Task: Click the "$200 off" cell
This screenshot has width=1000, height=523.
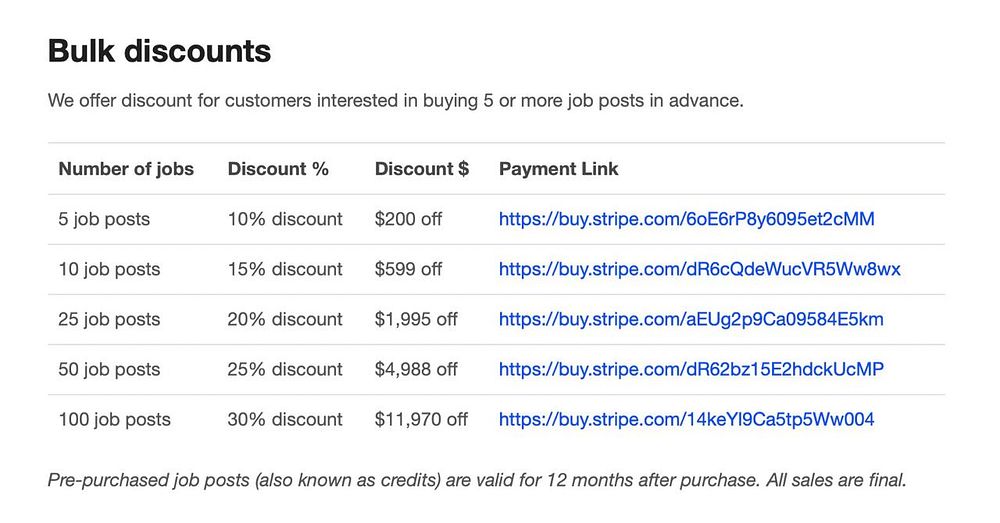Action: (408, 219)
